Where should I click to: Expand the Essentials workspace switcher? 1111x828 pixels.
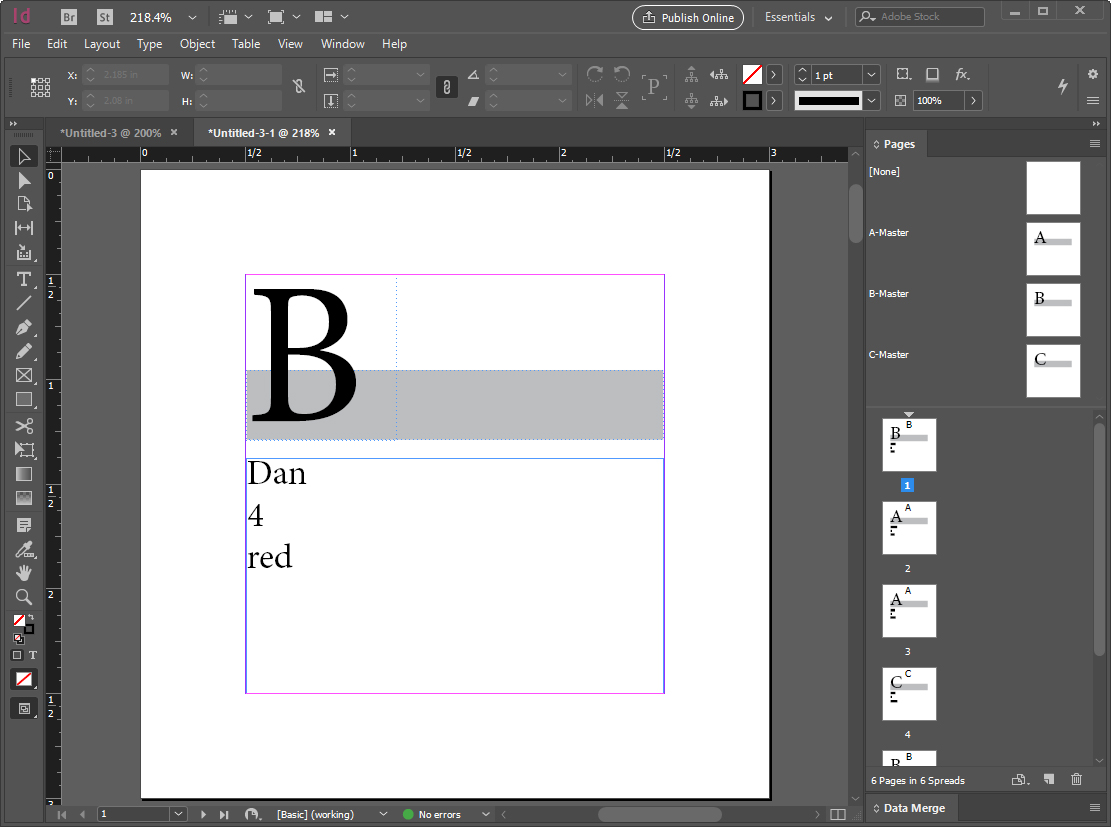click(799, 18)
